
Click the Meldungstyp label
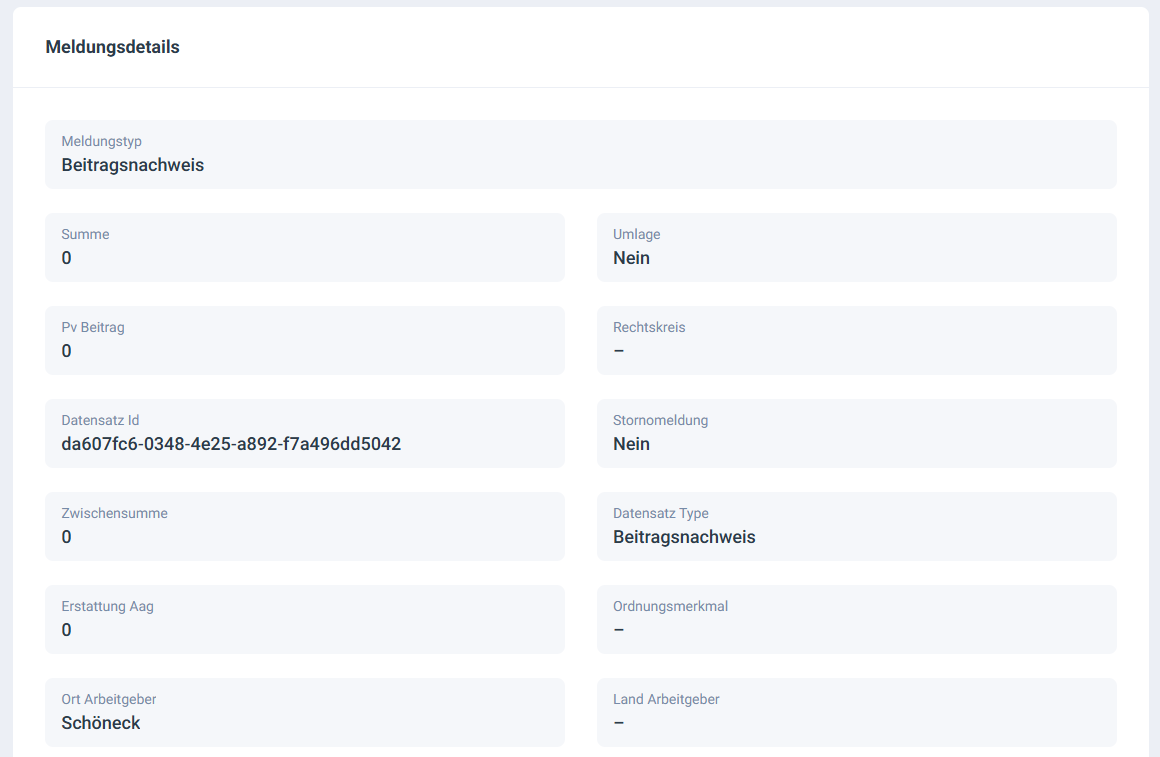click(x=101, y=142)
